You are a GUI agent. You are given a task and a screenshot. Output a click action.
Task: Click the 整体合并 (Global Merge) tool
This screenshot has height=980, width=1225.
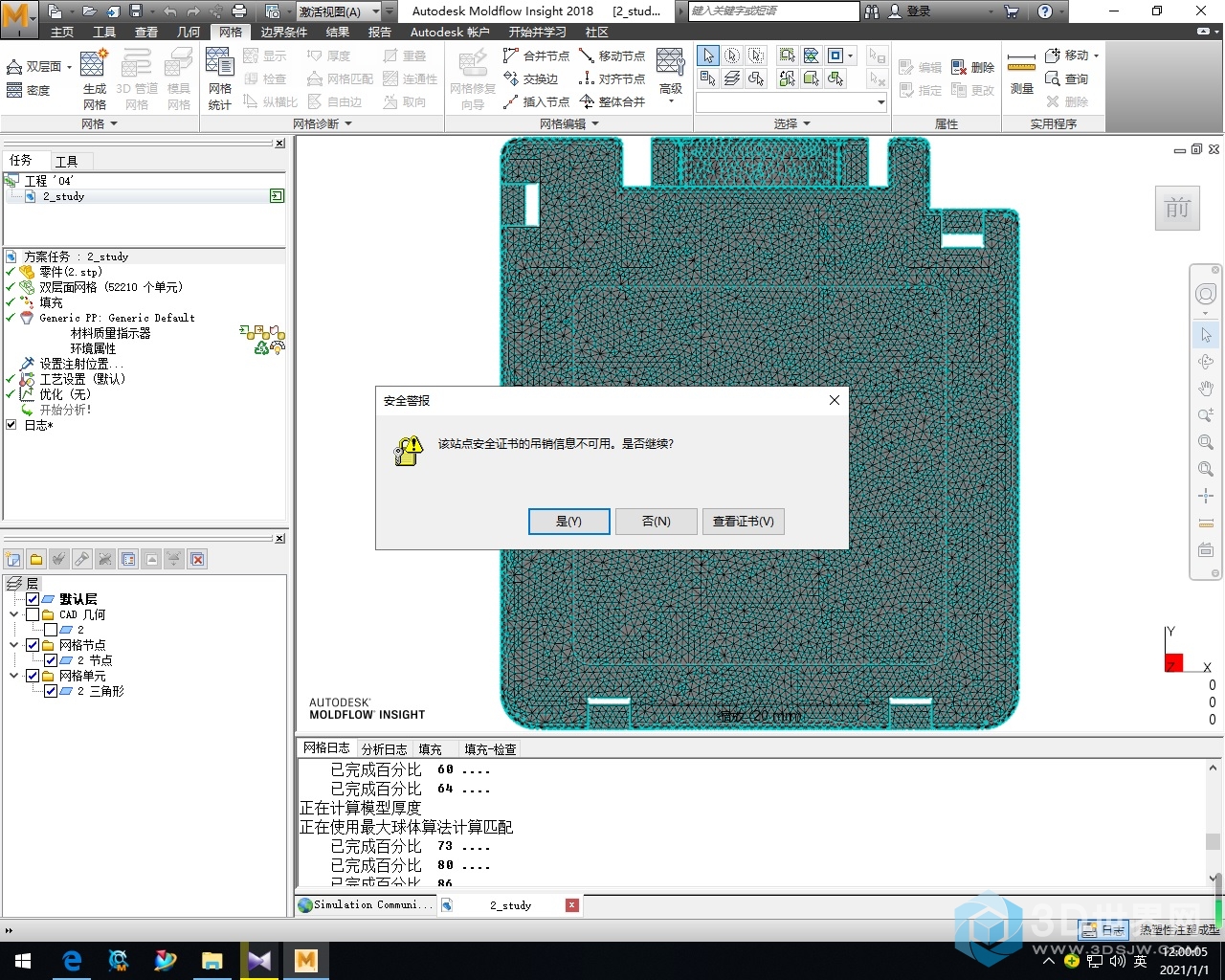pos(612,101)
